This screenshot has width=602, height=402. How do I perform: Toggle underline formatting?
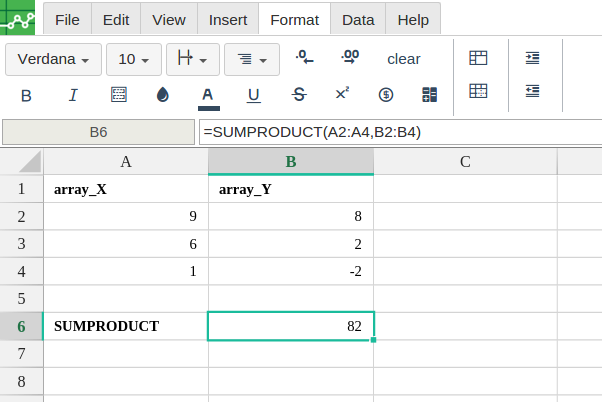tap(253, 95)
